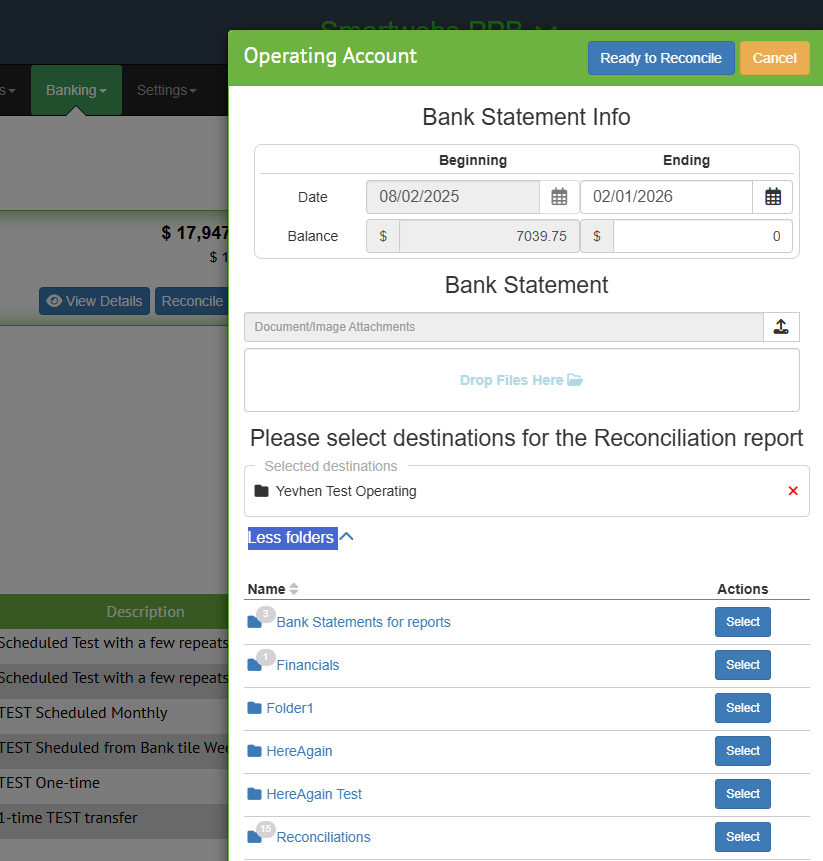Click the Drop Files Here area

[521, 380]
